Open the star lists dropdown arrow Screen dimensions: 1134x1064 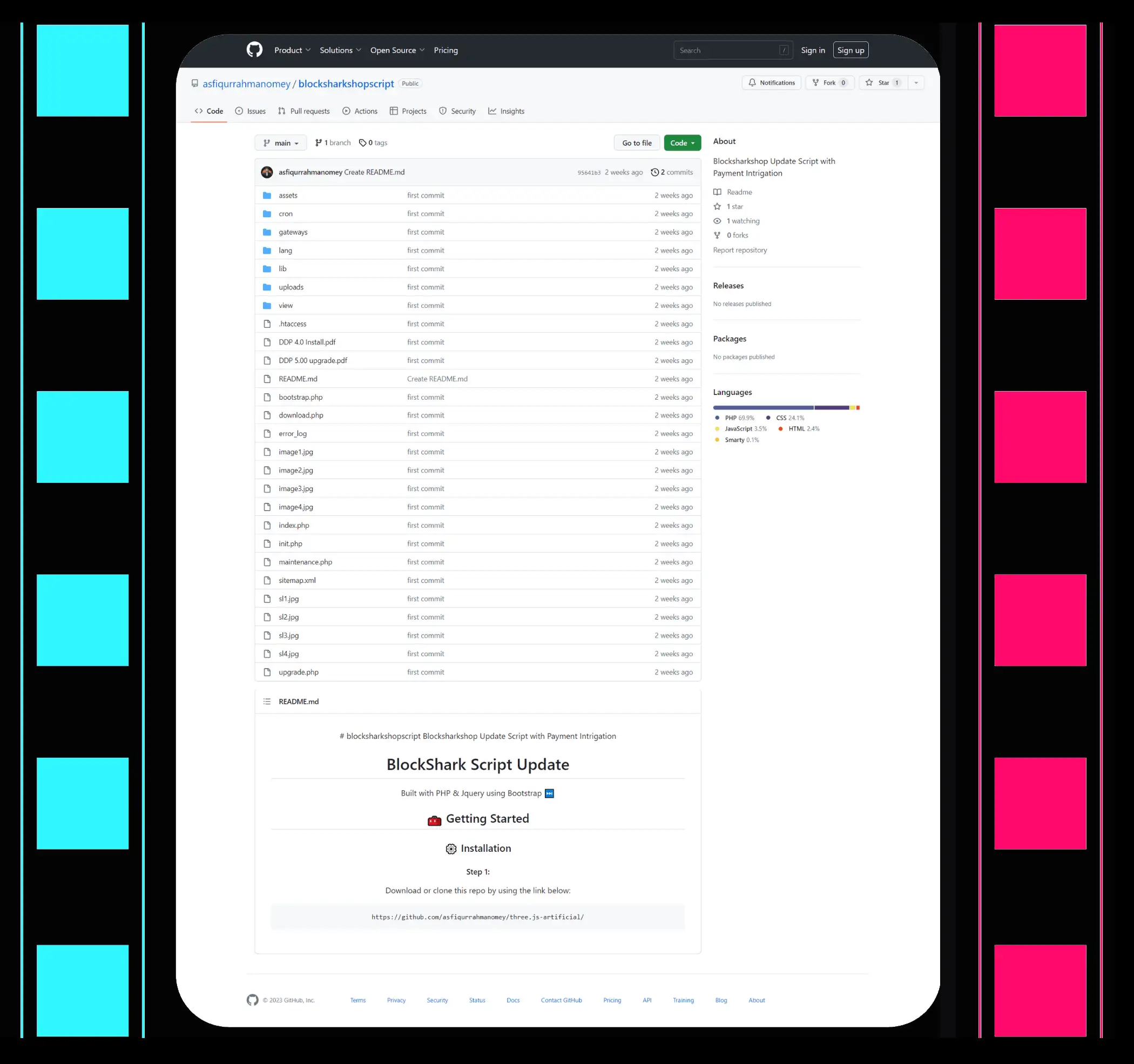[x=916, y=83]
